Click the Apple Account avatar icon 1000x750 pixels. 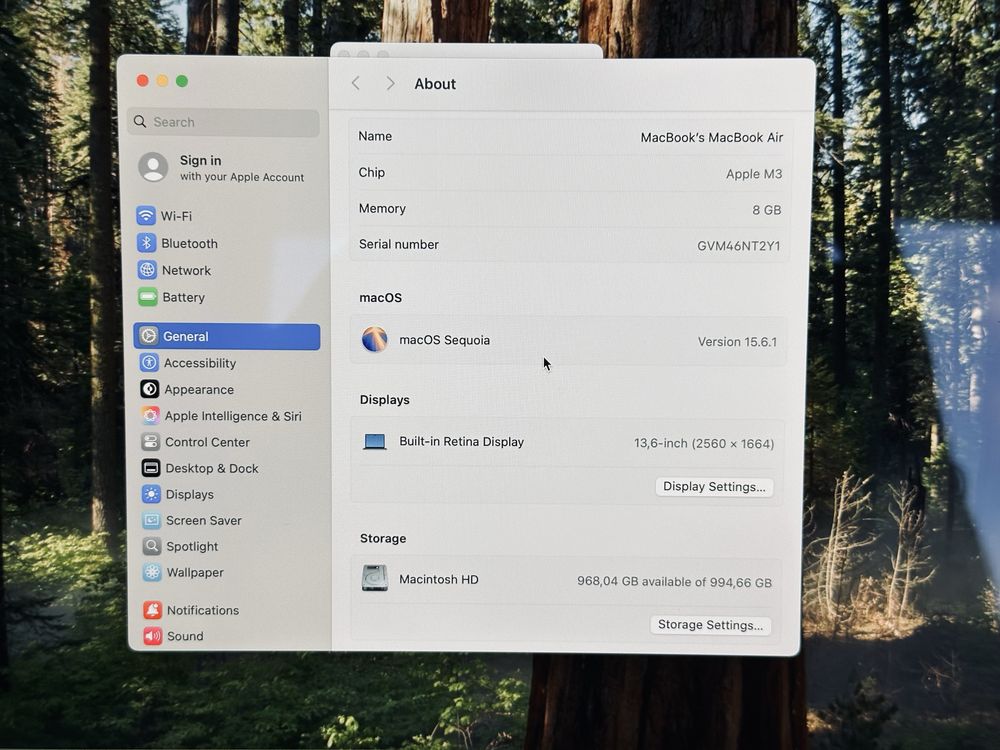[154, 168]
